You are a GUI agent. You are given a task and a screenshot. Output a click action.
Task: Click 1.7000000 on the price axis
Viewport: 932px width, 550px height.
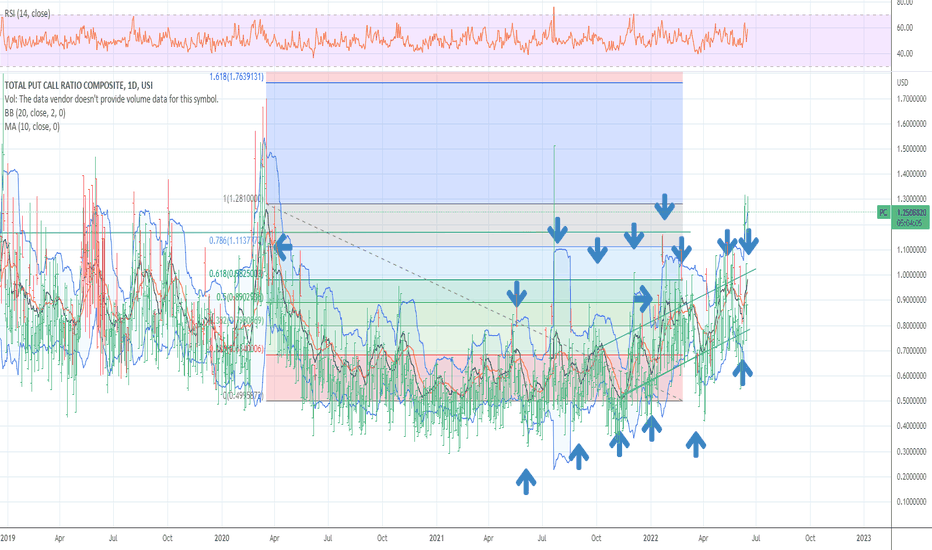[911, 99]
